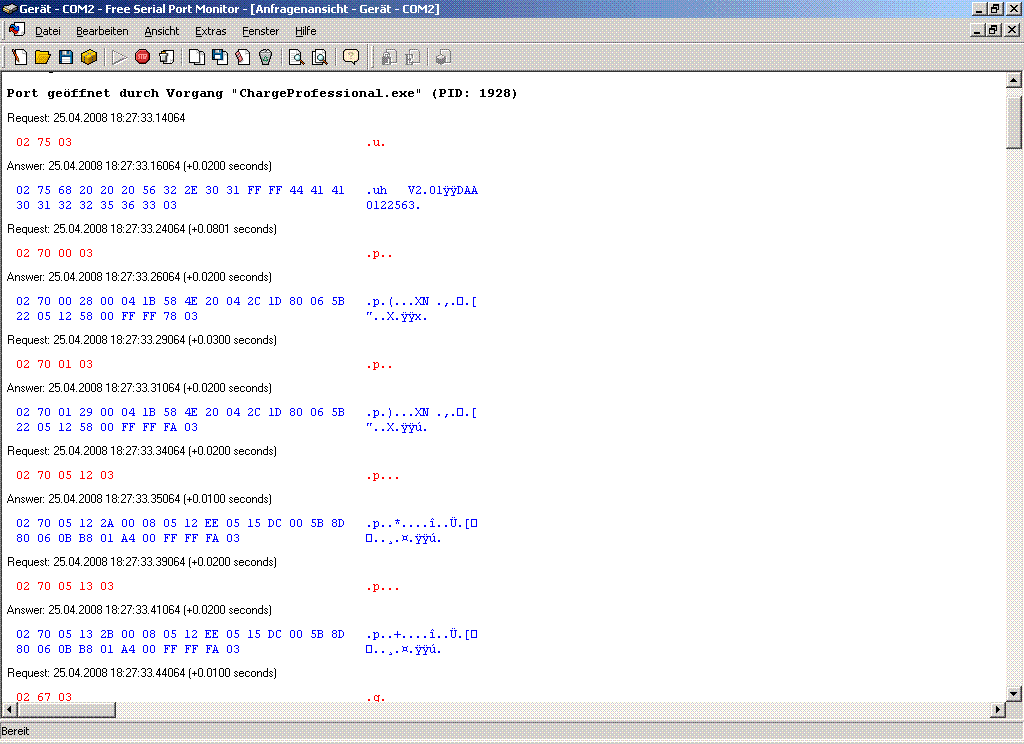
Task: Click the document icon left of Datei
Action: [x=17, y=30]
